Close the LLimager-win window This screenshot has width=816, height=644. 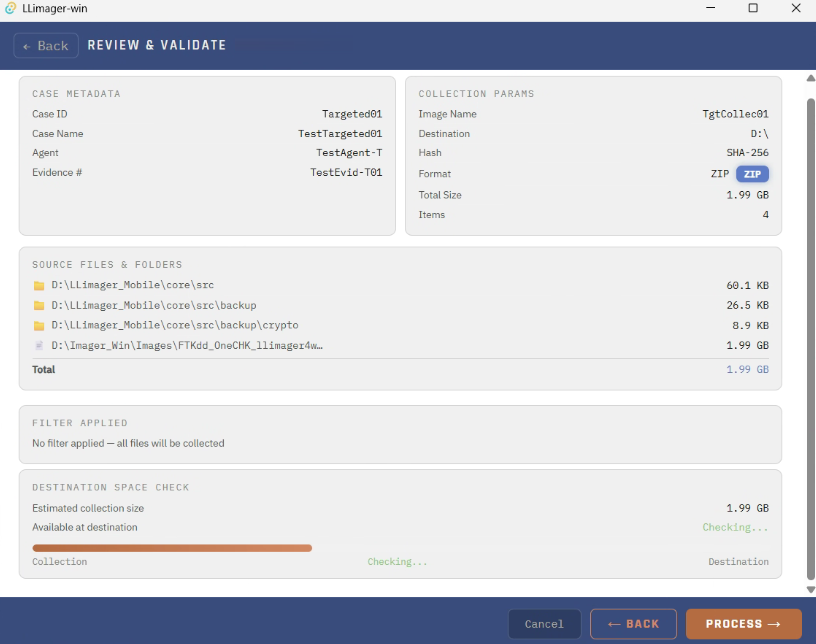click(x=796, y=8)
